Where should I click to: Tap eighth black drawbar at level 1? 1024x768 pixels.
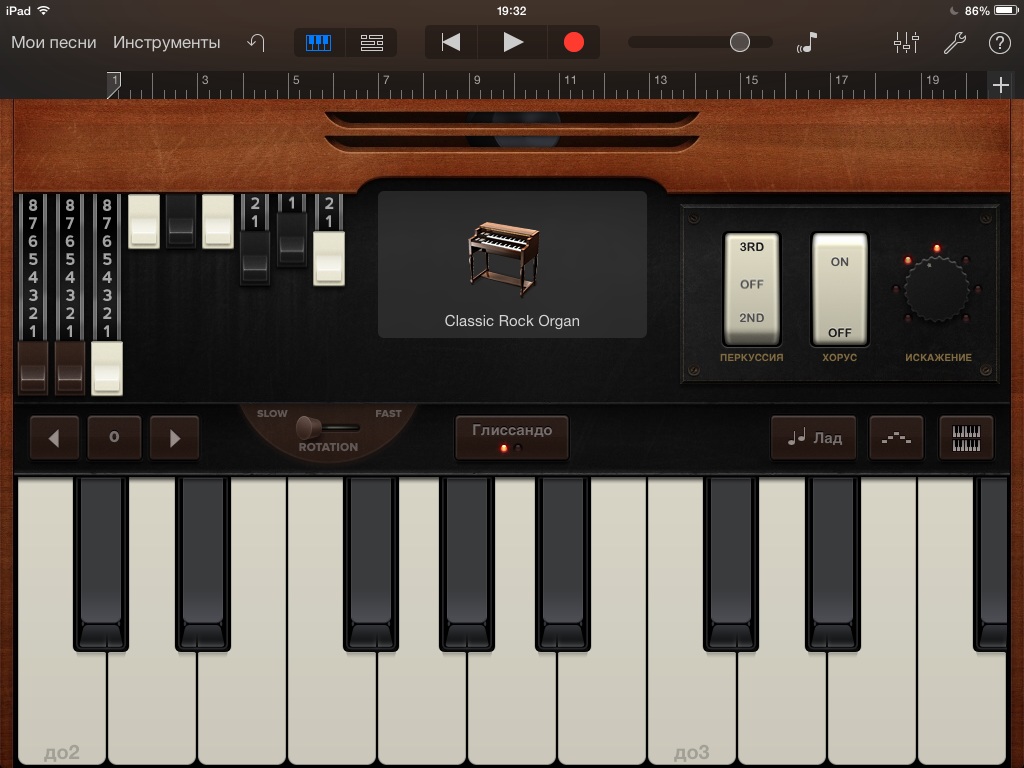(x=292, y=239)
